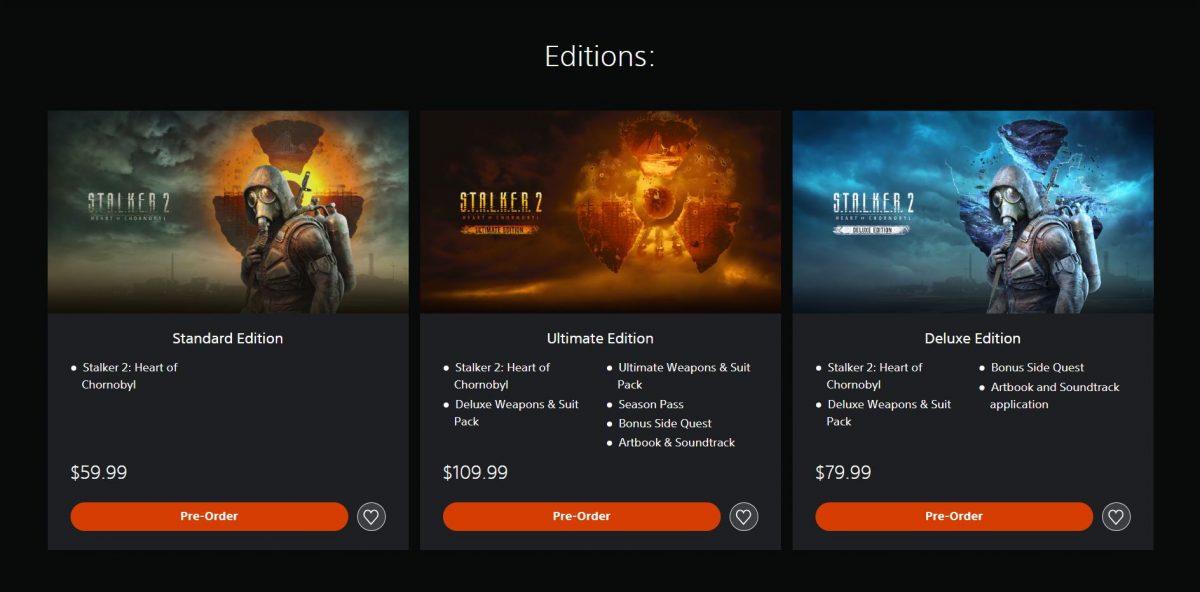Image resolution: width=1200 pixels, height=592 pixels.
Task: Open the Standard Edition cover artwork
Action: 228,212
